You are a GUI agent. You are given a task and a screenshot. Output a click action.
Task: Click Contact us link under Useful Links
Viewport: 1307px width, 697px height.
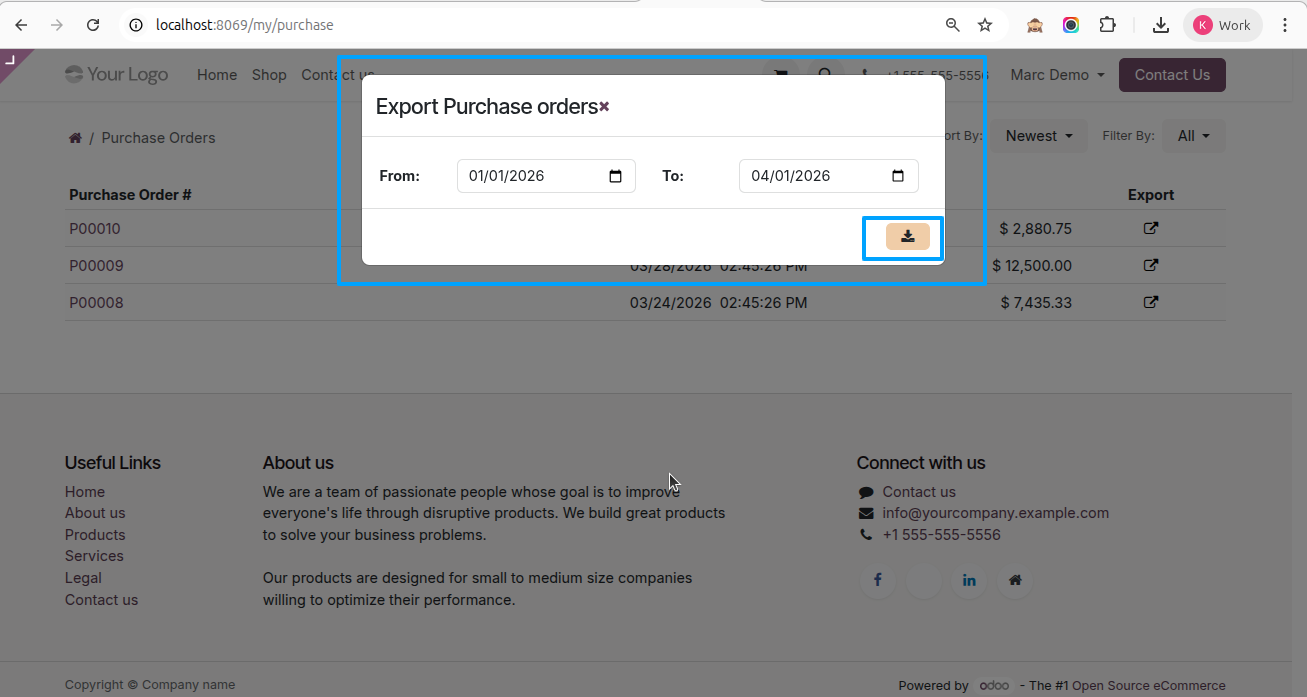click(101, 600)
